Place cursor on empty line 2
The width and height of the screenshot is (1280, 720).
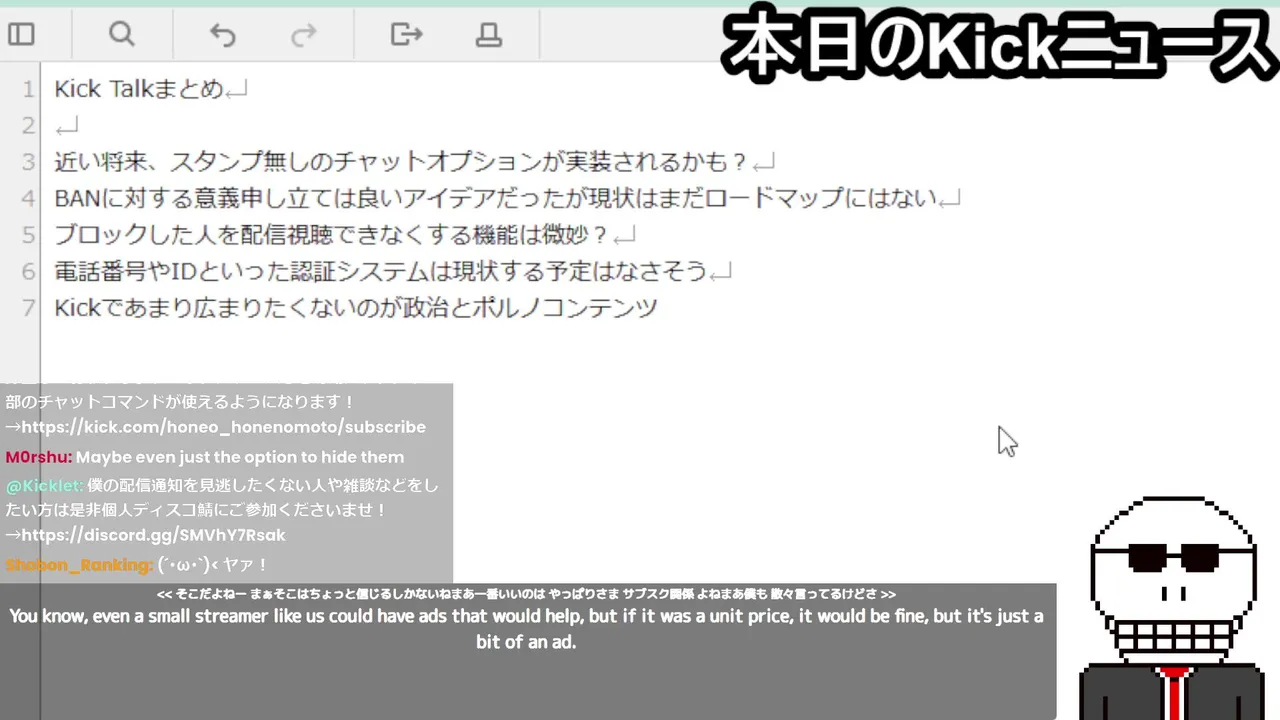tap(67, 126)
